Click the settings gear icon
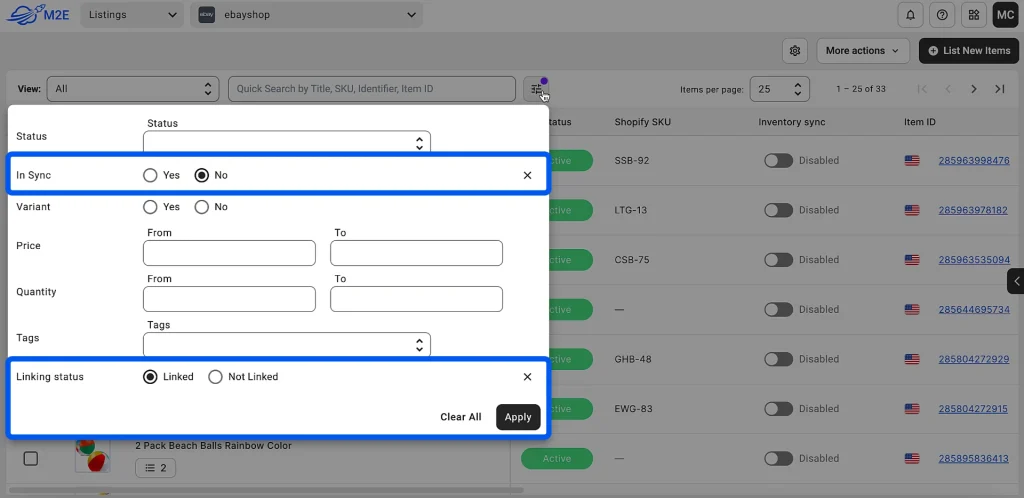The image size is (1024, 498). [795, 51]
